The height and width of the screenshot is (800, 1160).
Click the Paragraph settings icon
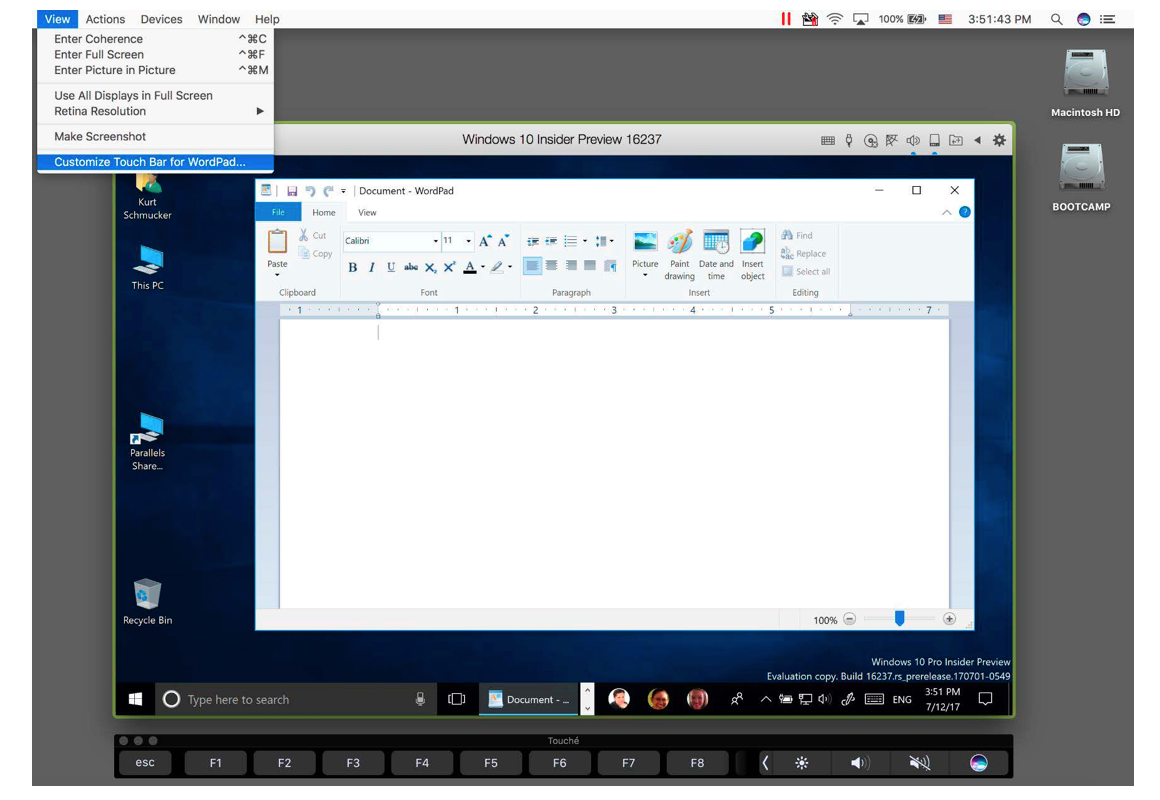click(x=610, y=266)
